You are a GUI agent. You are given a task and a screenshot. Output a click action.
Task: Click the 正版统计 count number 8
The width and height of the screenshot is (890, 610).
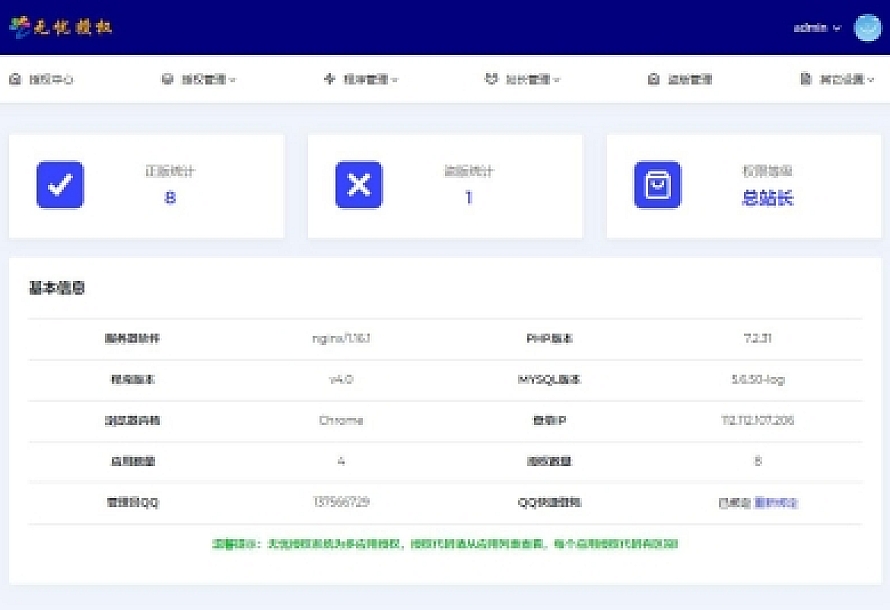[170, 198]
